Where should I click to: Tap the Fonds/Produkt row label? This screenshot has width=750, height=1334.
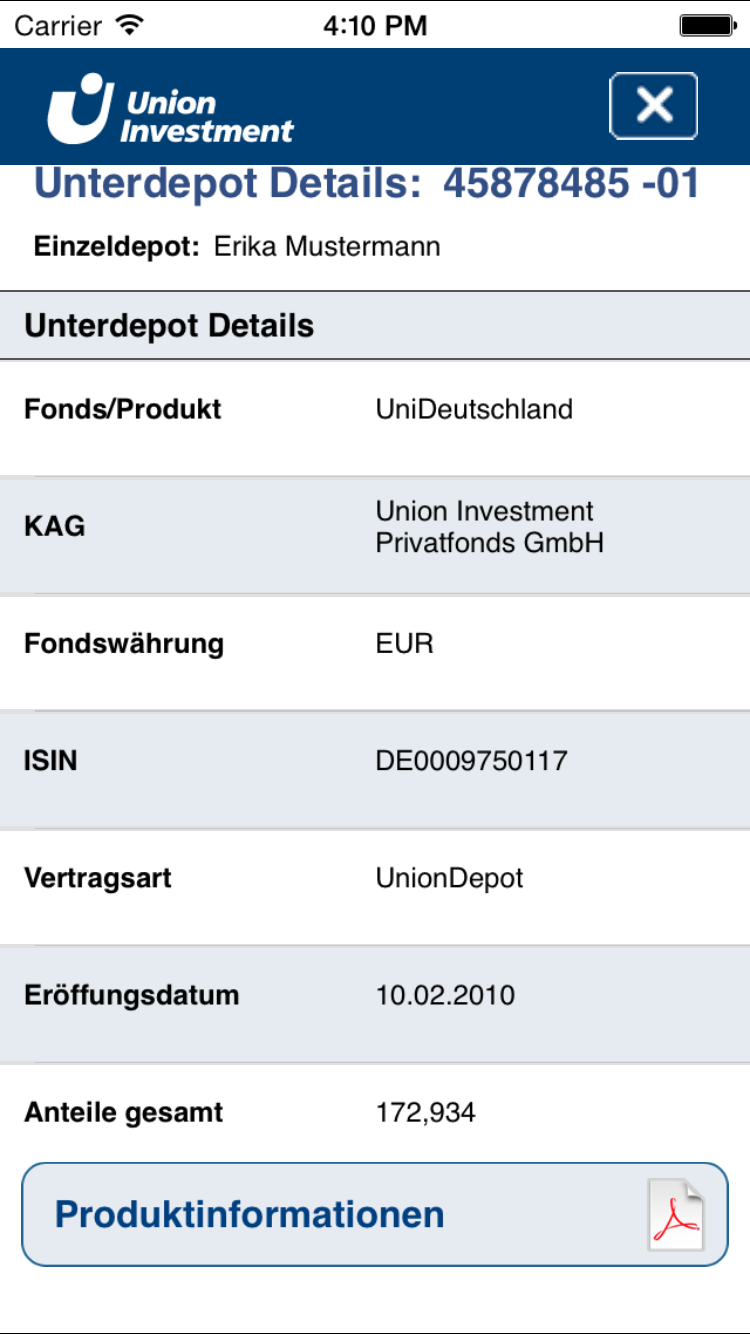(x=123, y=409)
